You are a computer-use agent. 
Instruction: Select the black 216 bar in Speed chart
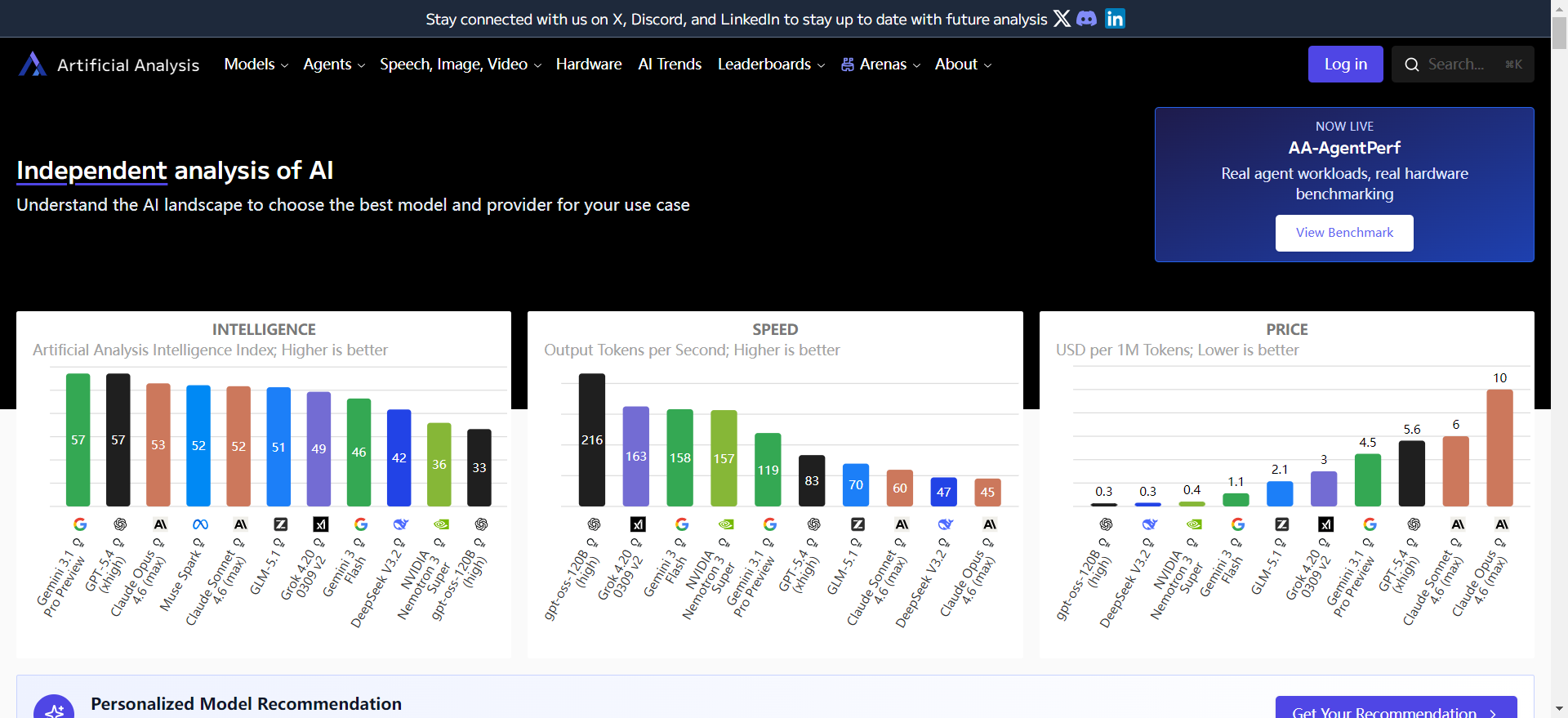pyautogui.click(x=592, y=439)
